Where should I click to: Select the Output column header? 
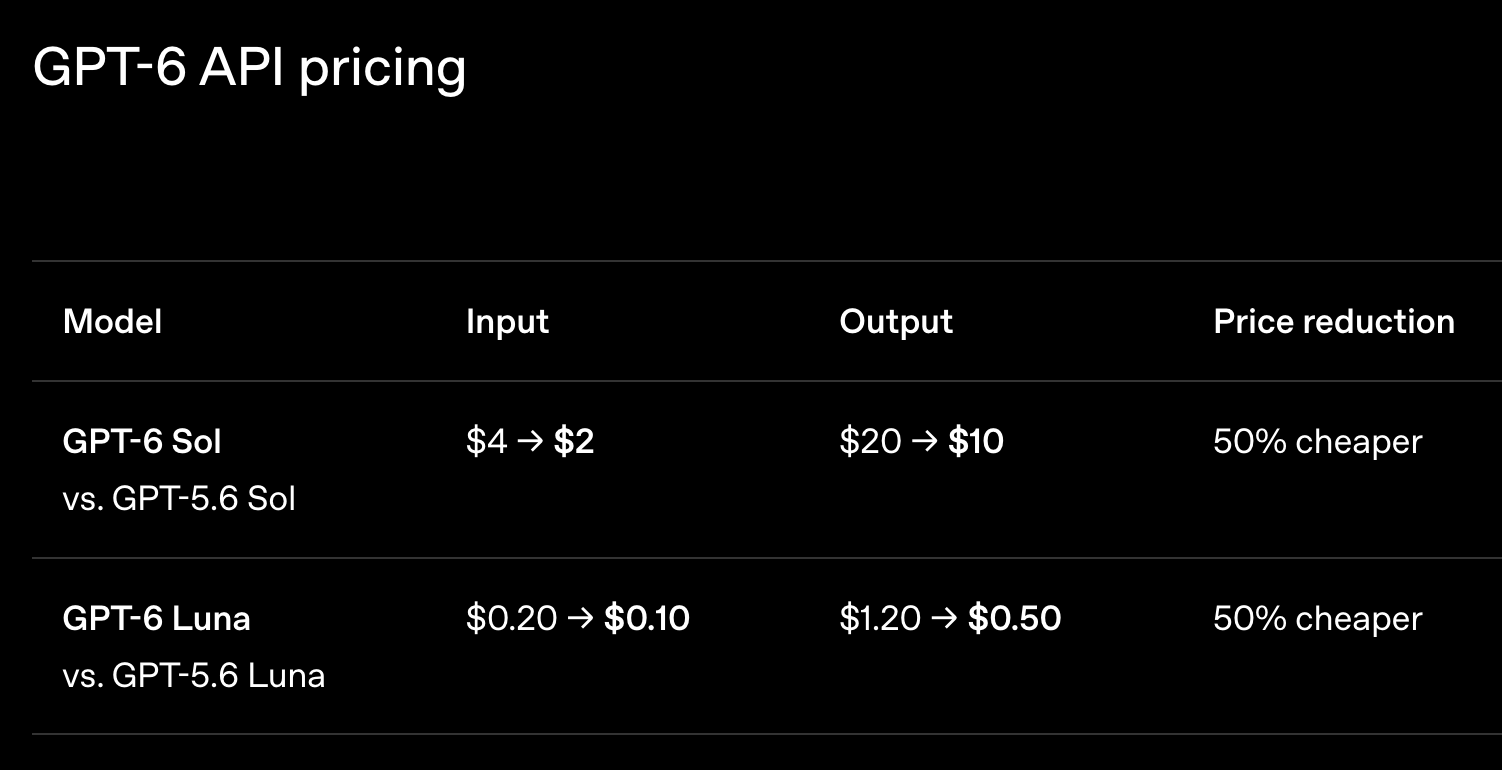[x=896, y=322]
